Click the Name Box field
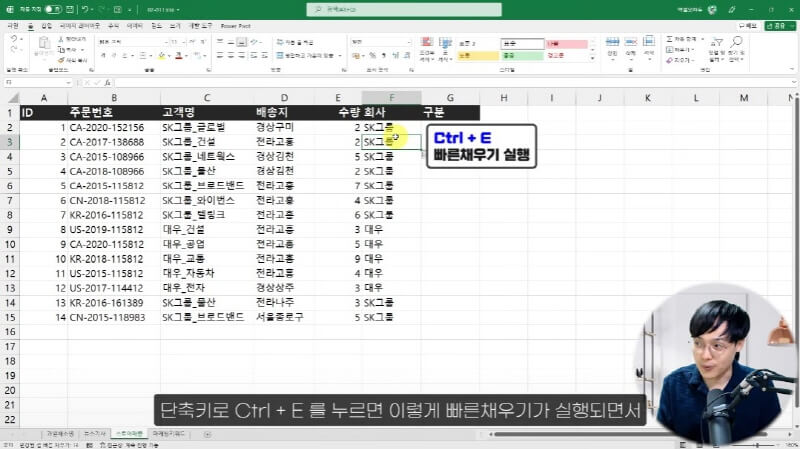The height and width of the screenshot is (449, 800). (38, 83)
